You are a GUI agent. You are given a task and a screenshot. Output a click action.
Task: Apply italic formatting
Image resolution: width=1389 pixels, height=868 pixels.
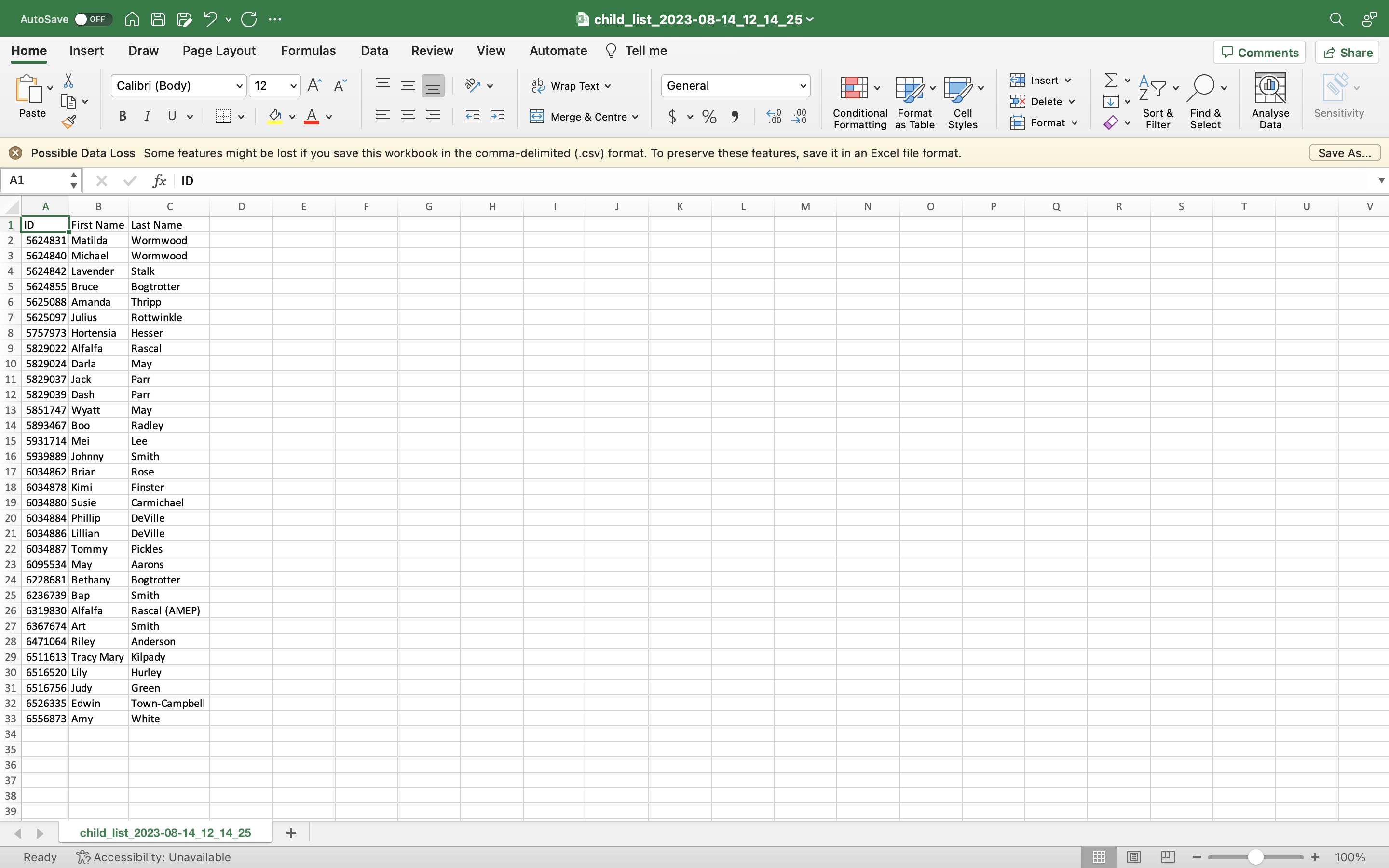[147, 117]
